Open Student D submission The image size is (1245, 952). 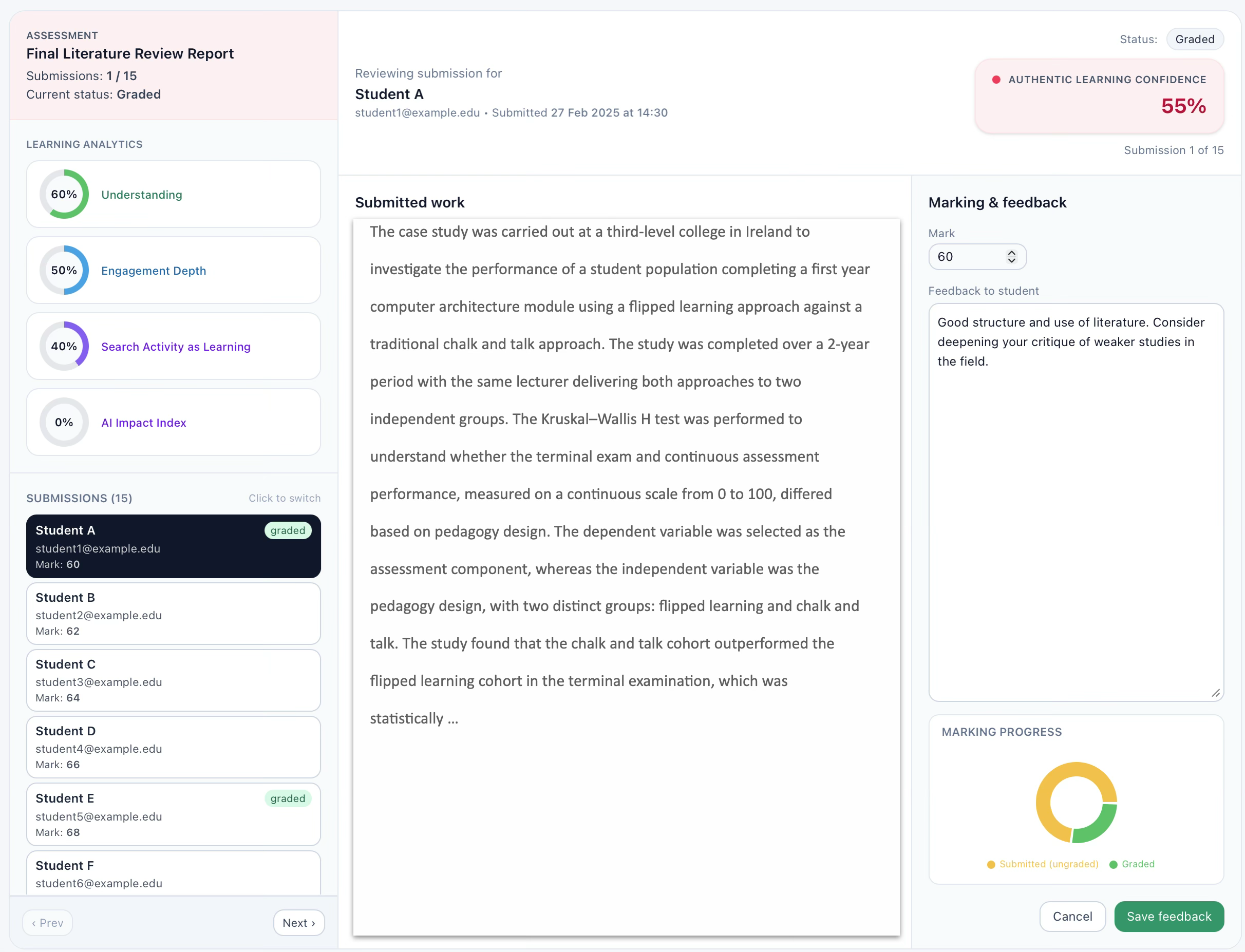click(174, 748)
